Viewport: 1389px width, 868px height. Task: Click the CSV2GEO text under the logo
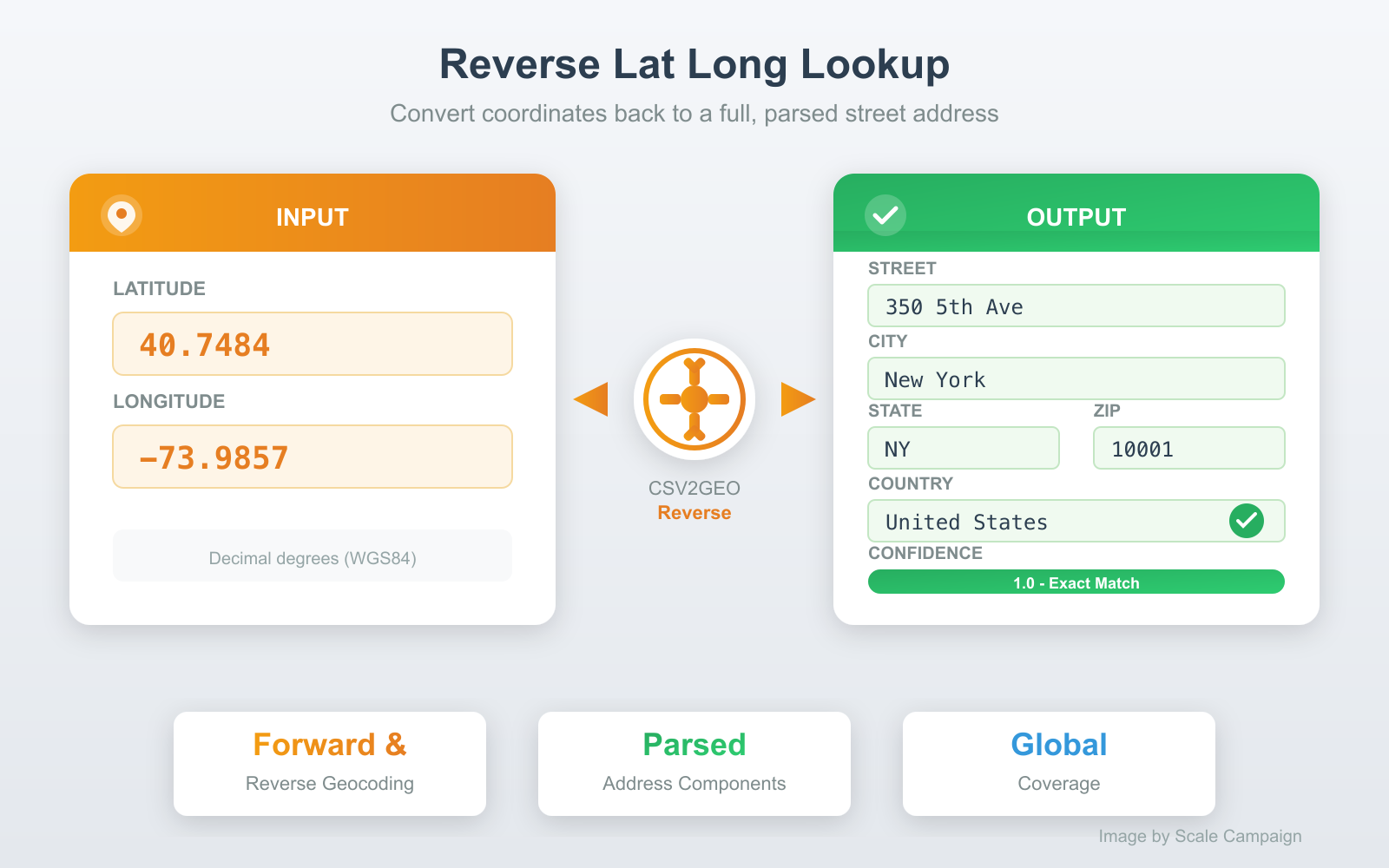(x=694, y=488)
